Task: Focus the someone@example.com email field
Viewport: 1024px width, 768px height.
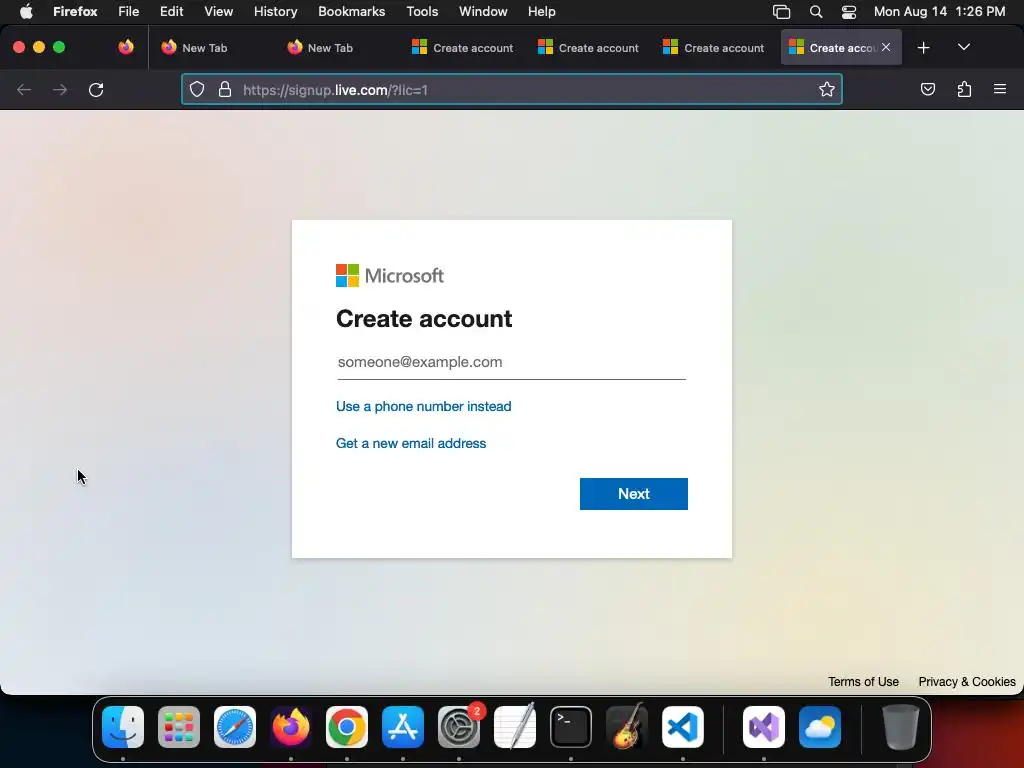Action: [511, 362]
